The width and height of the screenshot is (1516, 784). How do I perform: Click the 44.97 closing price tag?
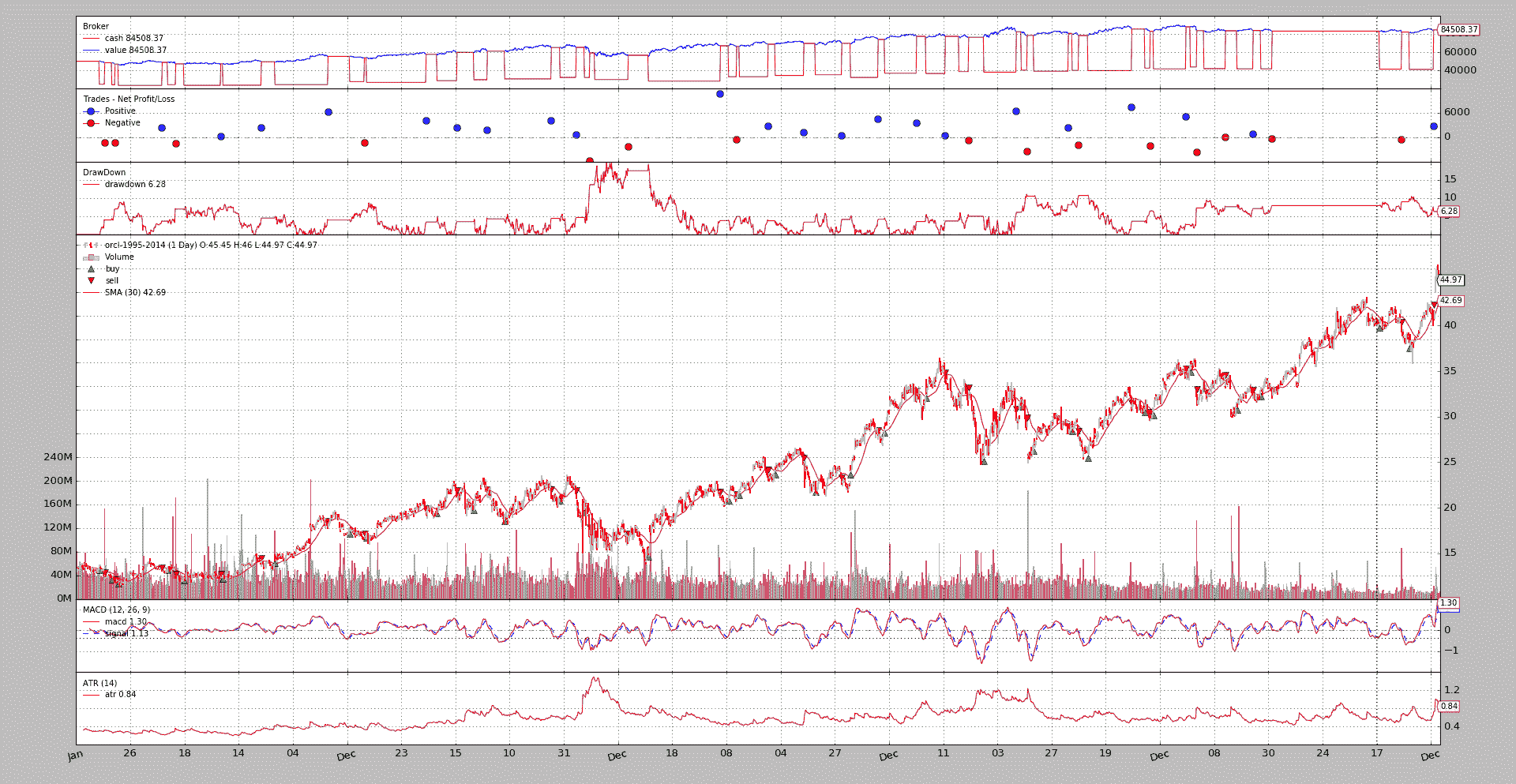[1451, 279]
